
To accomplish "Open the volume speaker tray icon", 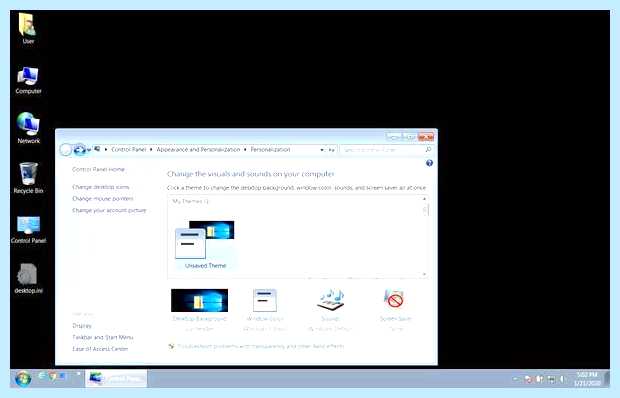I will coord(562,379).
